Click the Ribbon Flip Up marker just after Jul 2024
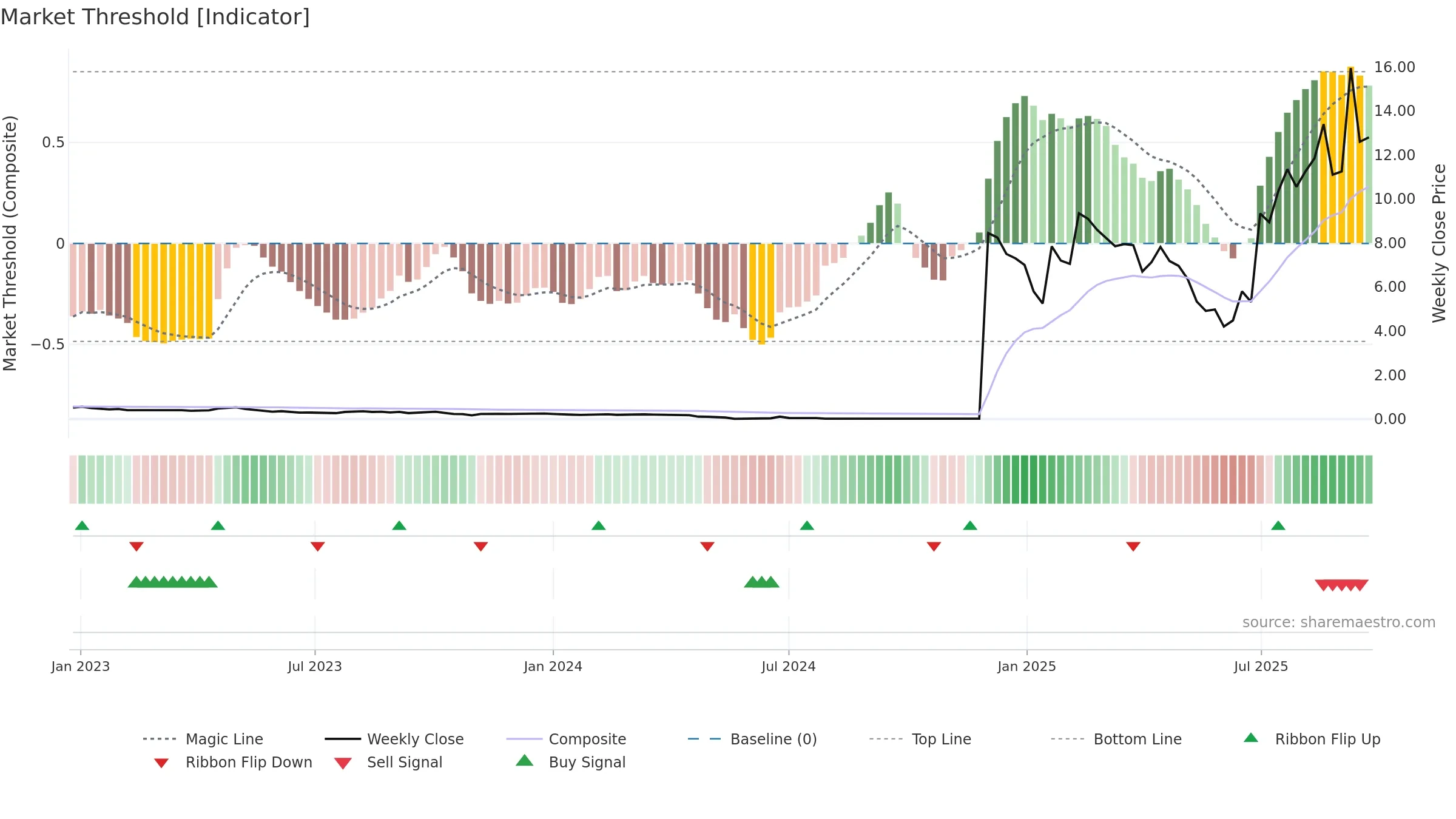The height and width of the screenshot is (819, 1456). click(807, 525)
